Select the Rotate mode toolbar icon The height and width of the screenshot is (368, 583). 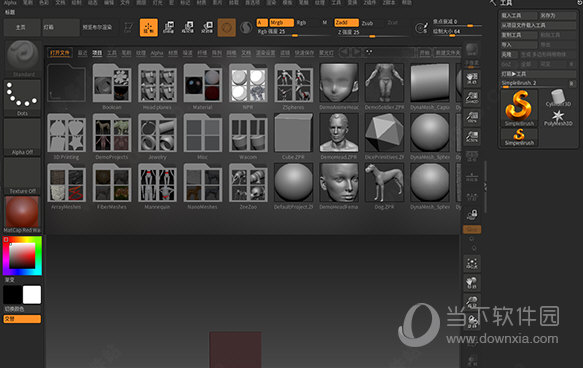[207, 28]
